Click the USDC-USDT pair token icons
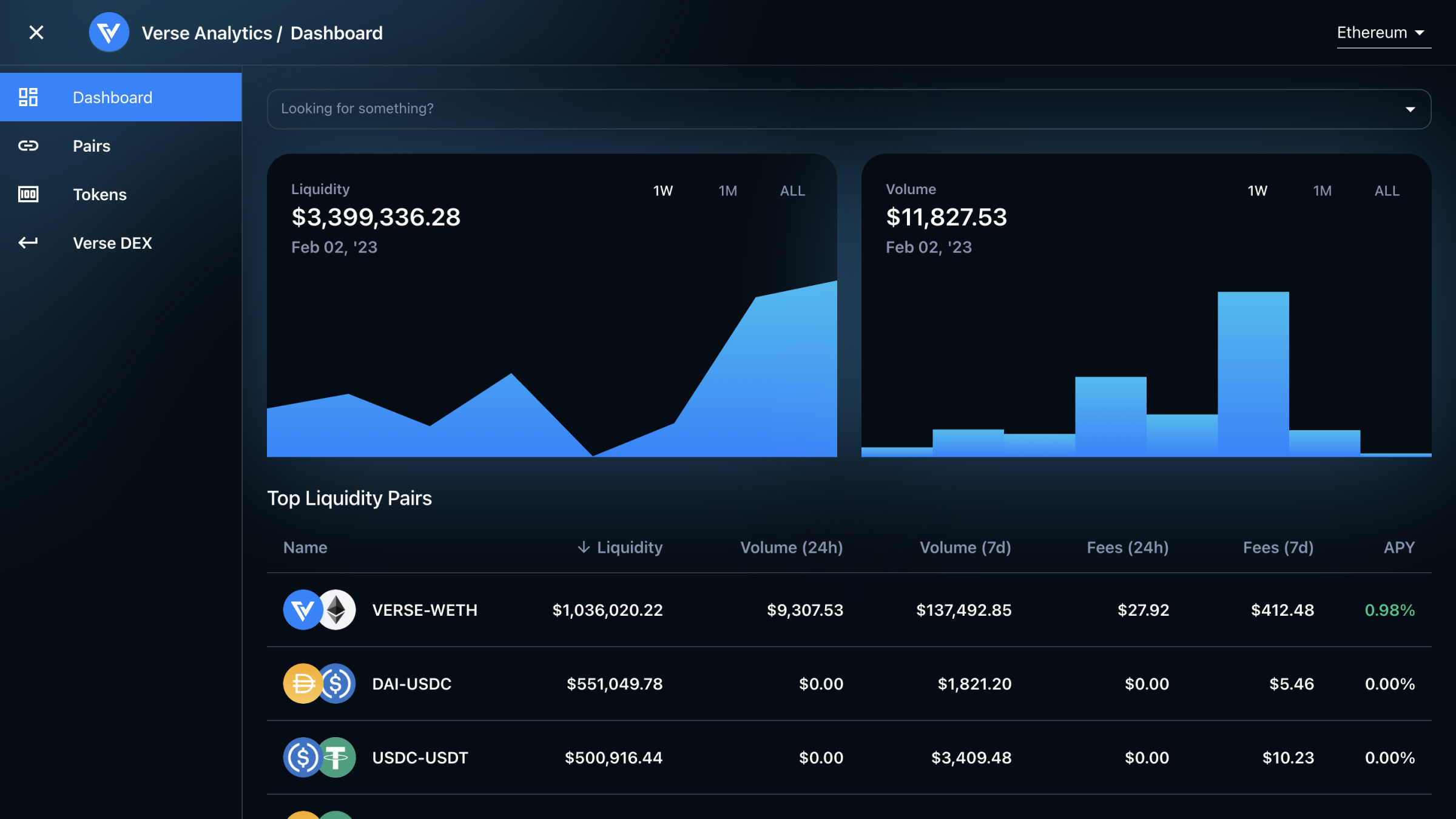 (319, 758)
